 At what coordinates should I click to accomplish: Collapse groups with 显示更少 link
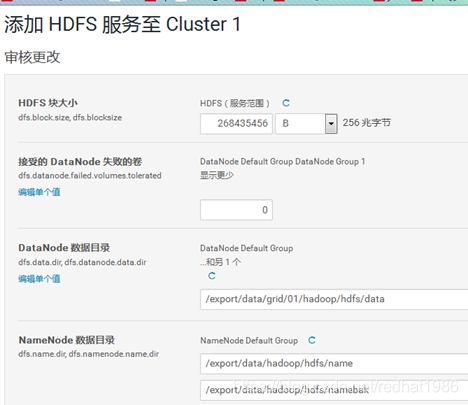click(217, 175)
